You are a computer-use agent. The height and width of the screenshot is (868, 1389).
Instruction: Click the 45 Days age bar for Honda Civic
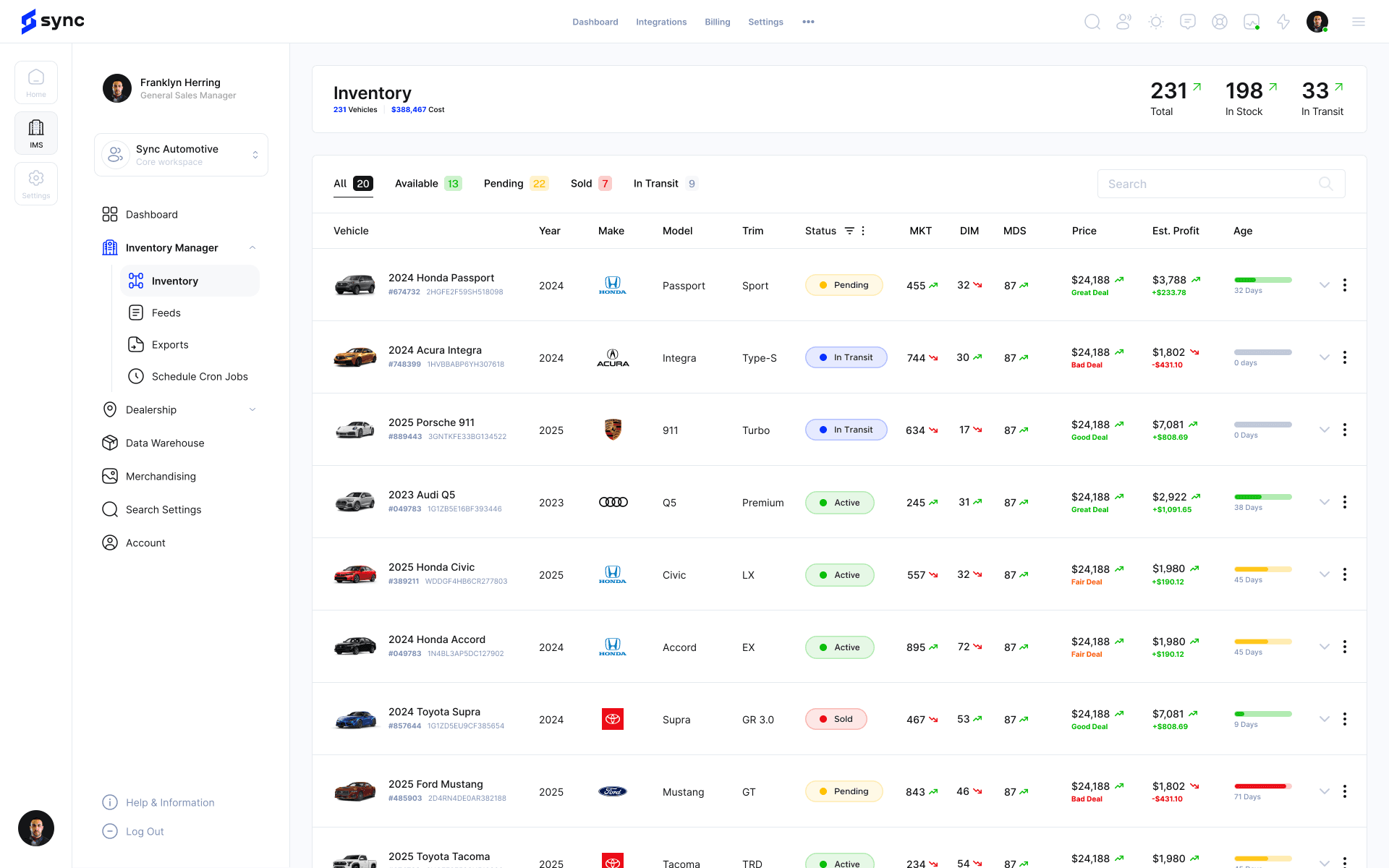coord(1263,569)
